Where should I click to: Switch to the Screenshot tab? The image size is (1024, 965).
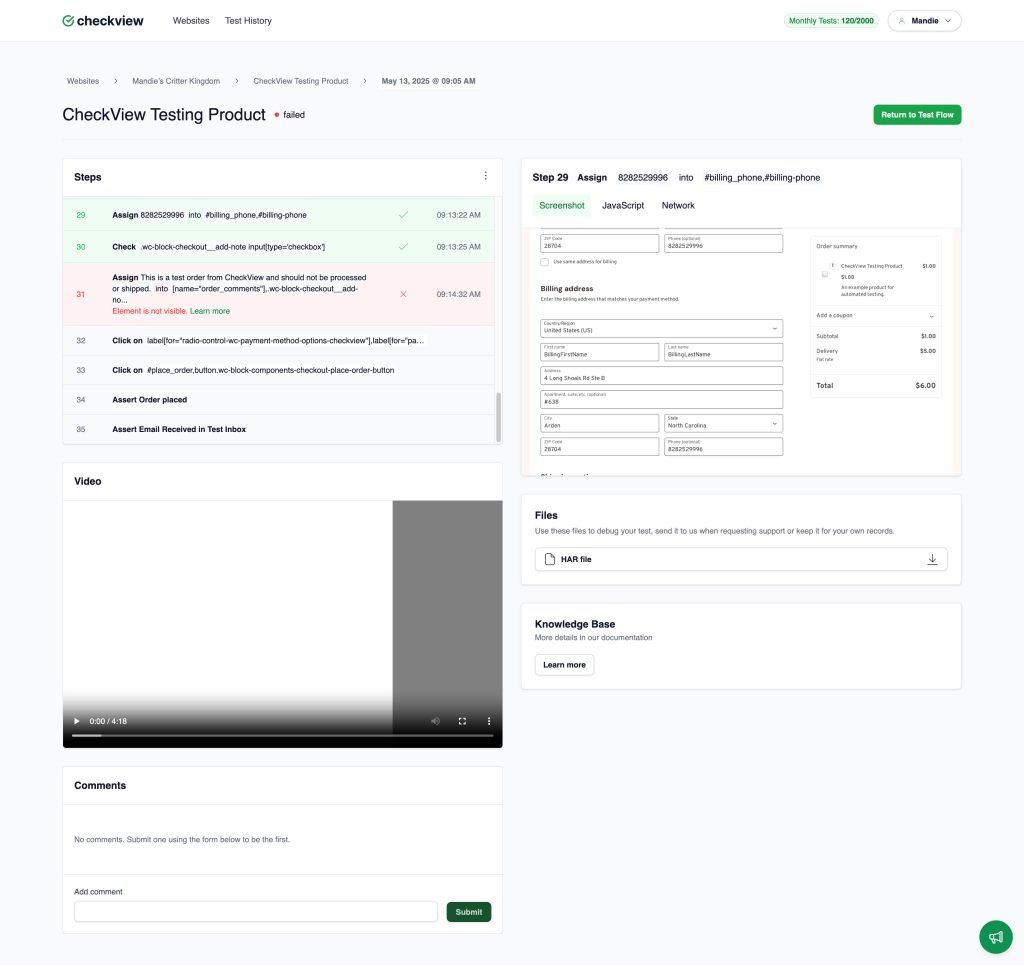tap(562, 205)
